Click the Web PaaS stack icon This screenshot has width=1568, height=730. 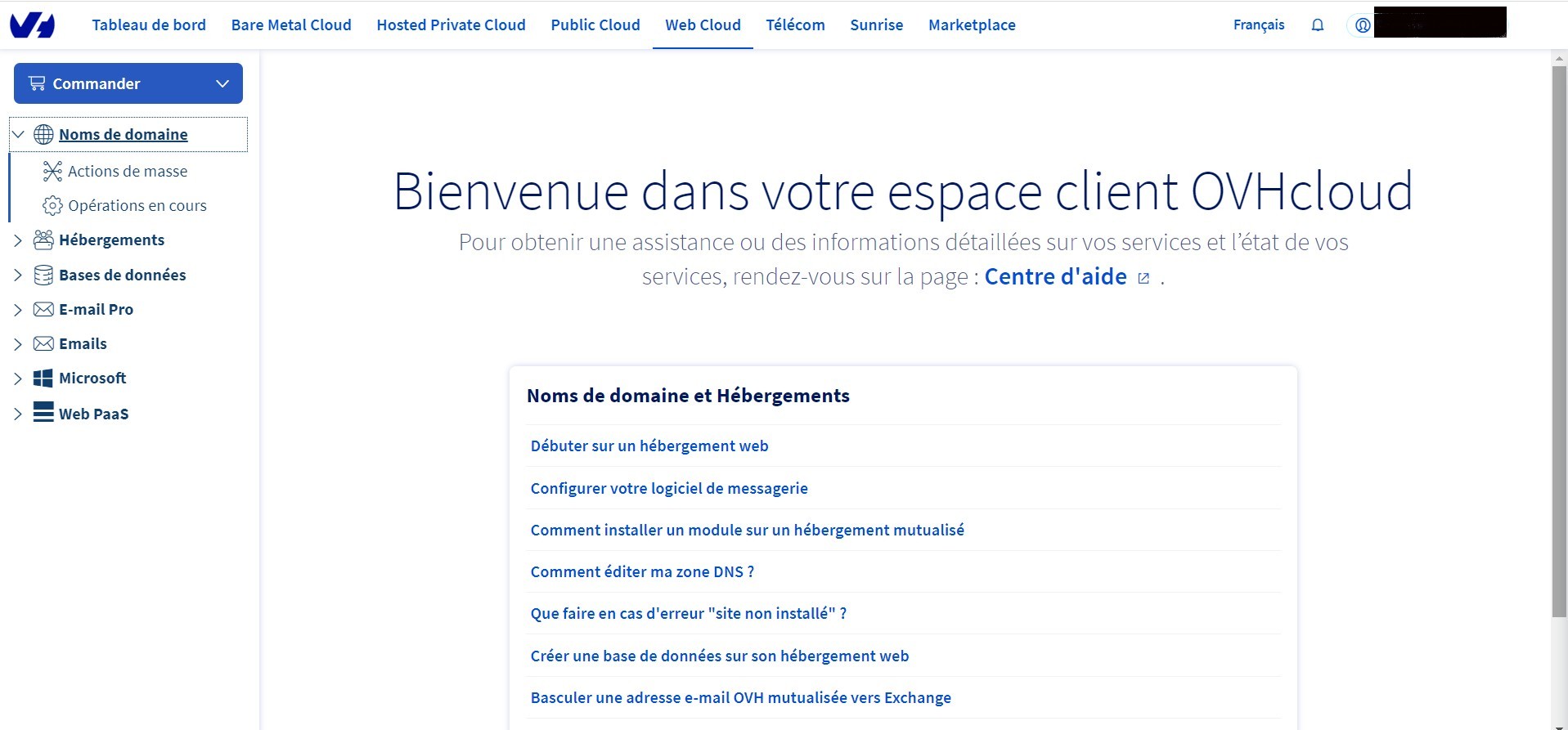coord(43,412)
